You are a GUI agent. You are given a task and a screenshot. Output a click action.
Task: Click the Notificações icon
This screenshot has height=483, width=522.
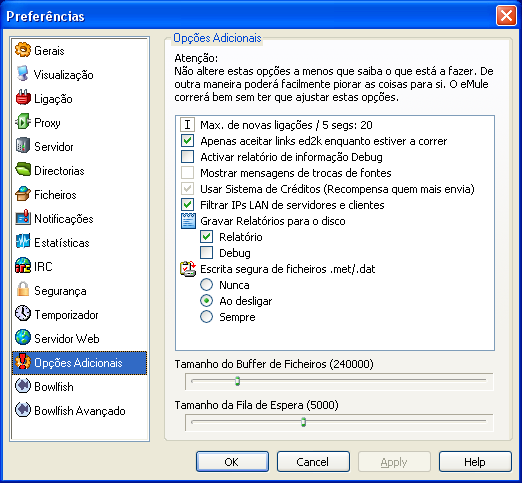click(23, 218)
